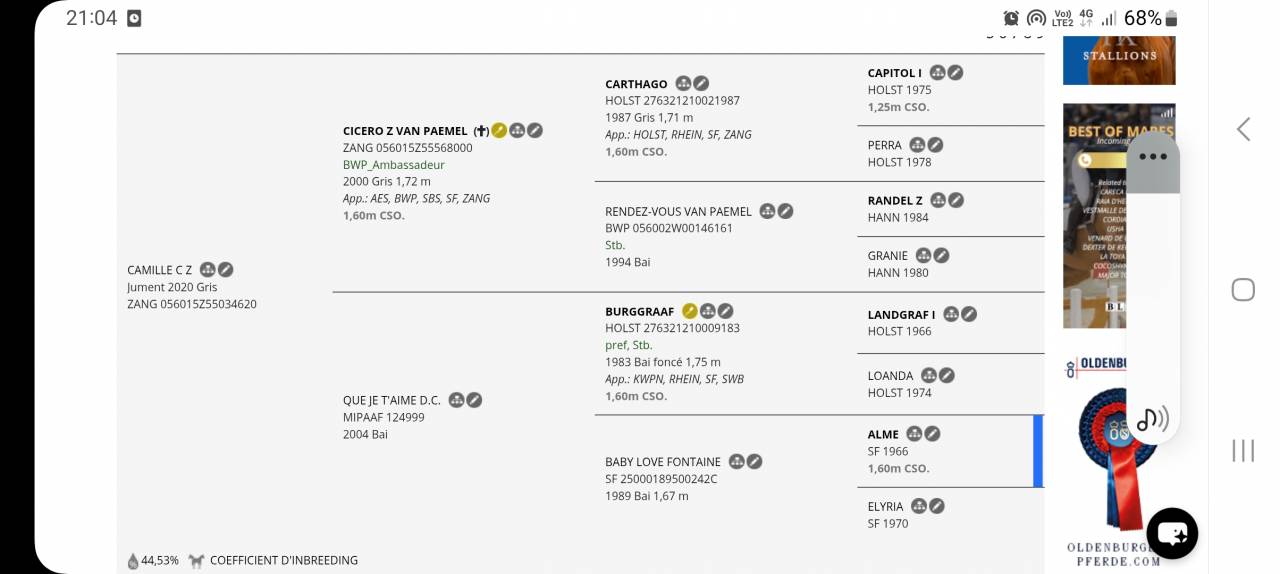Open the pedigree icon next to Carthago
This screenshot has width=1280, height=574.
point(684,84)
